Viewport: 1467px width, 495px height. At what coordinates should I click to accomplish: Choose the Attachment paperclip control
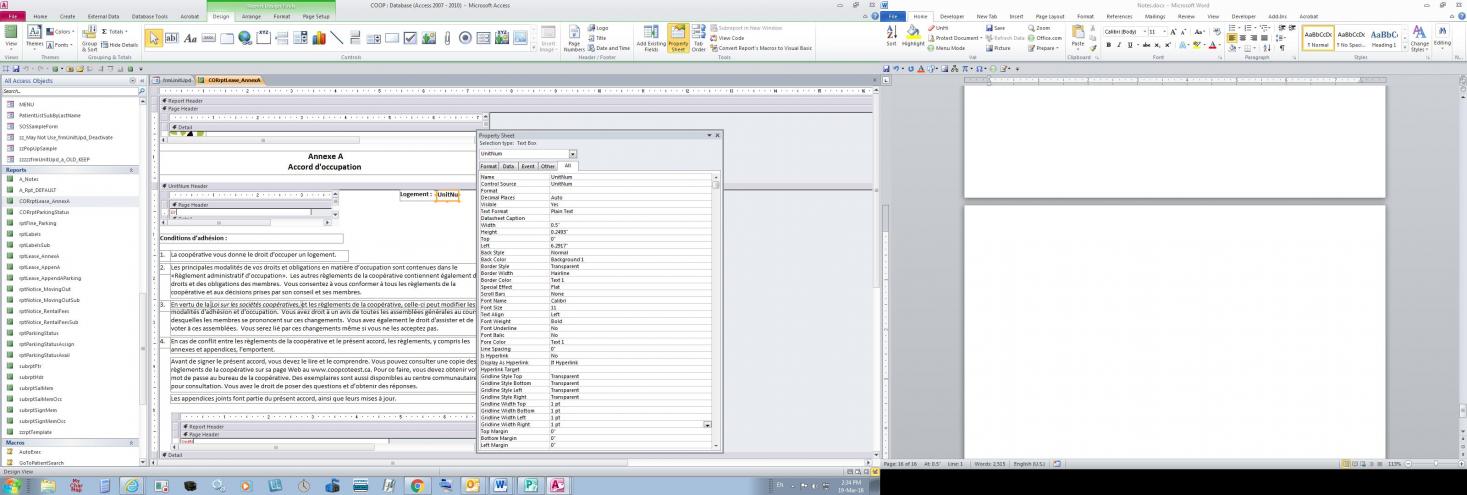point(446,38)
